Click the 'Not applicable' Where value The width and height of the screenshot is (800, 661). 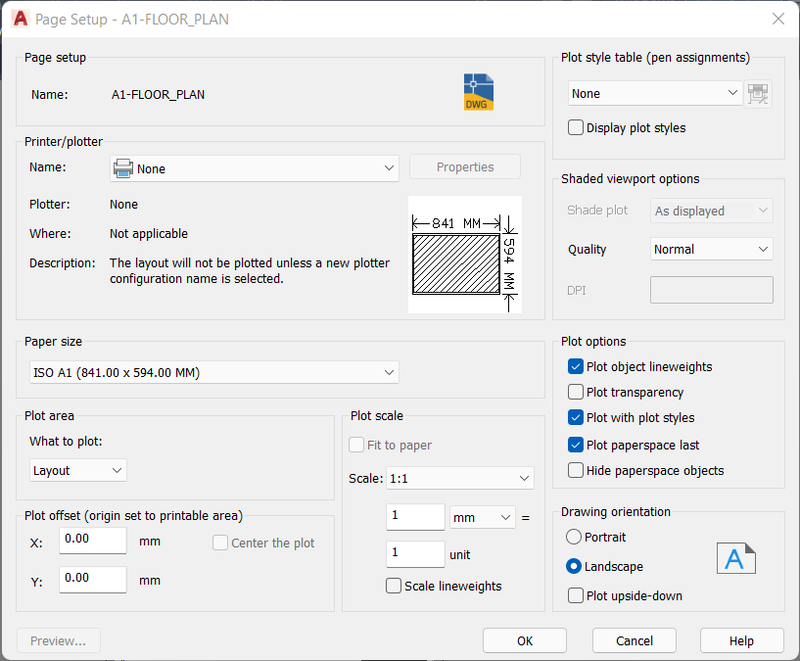[148, 234]
